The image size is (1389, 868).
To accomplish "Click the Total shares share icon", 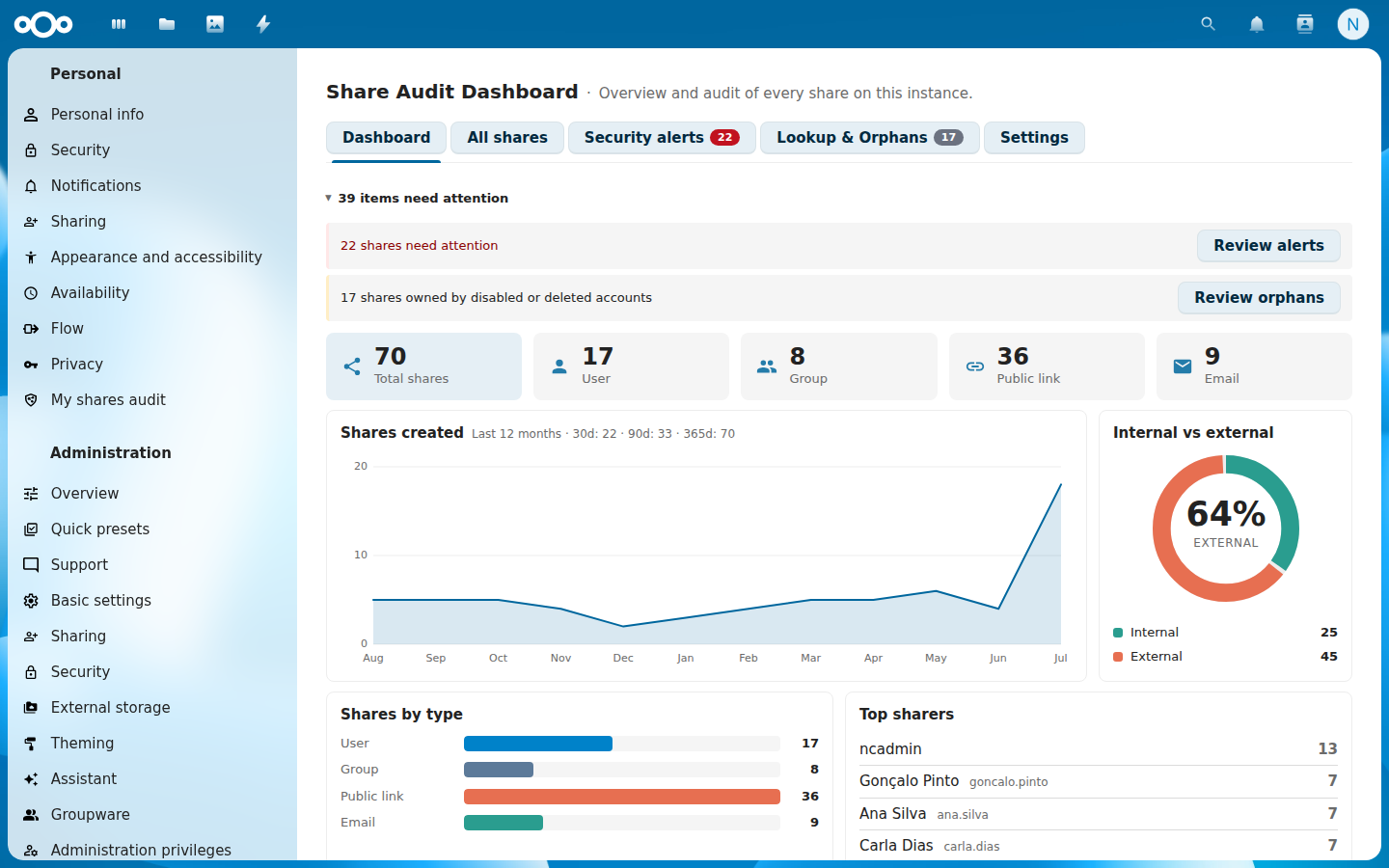I will pos(352,366).
